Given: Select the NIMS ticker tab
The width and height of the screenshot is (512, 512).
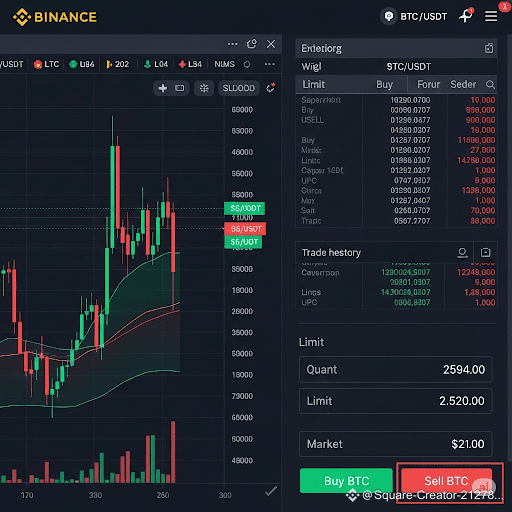Looking at the screenshot, I should 224,64.
